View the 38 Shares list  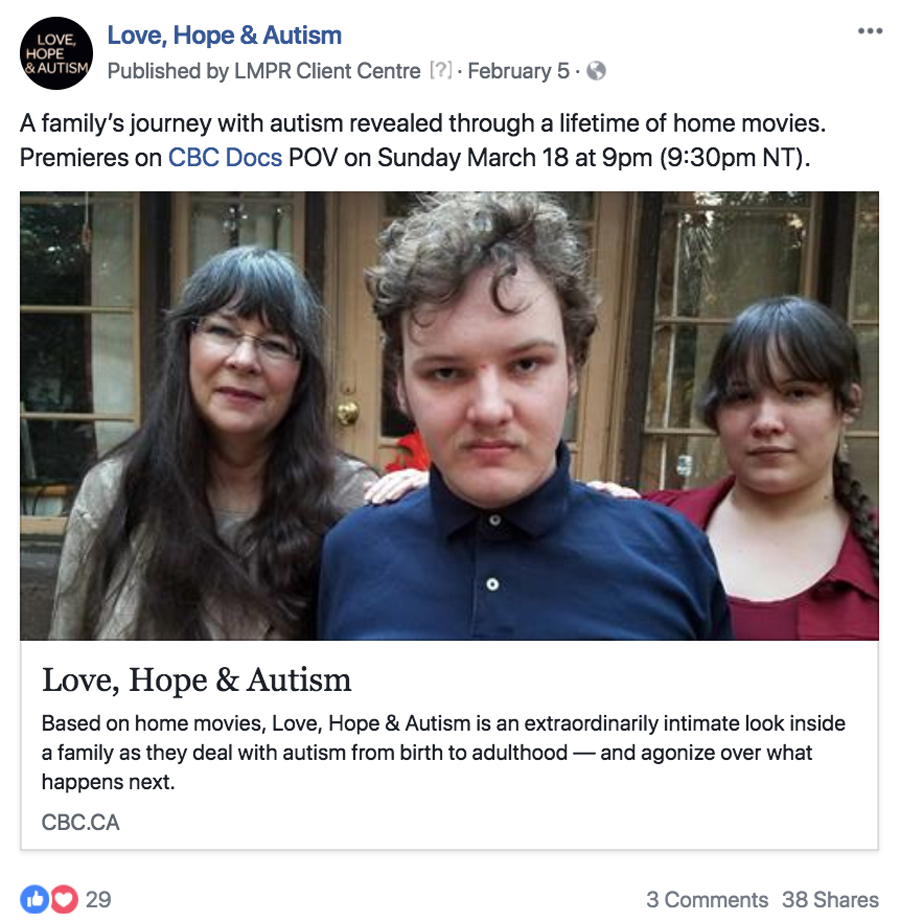pos(830,900)
